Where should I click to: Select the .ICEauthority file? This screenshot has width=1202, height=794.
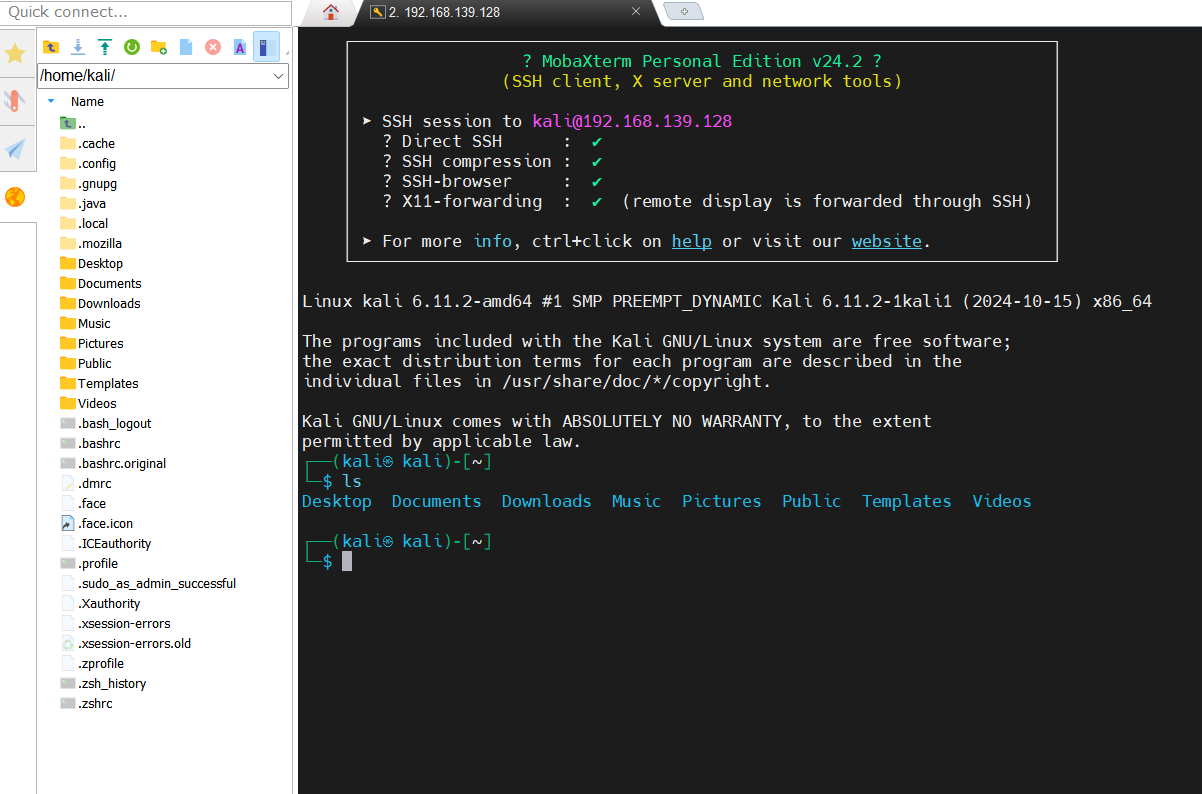point(105,544)
